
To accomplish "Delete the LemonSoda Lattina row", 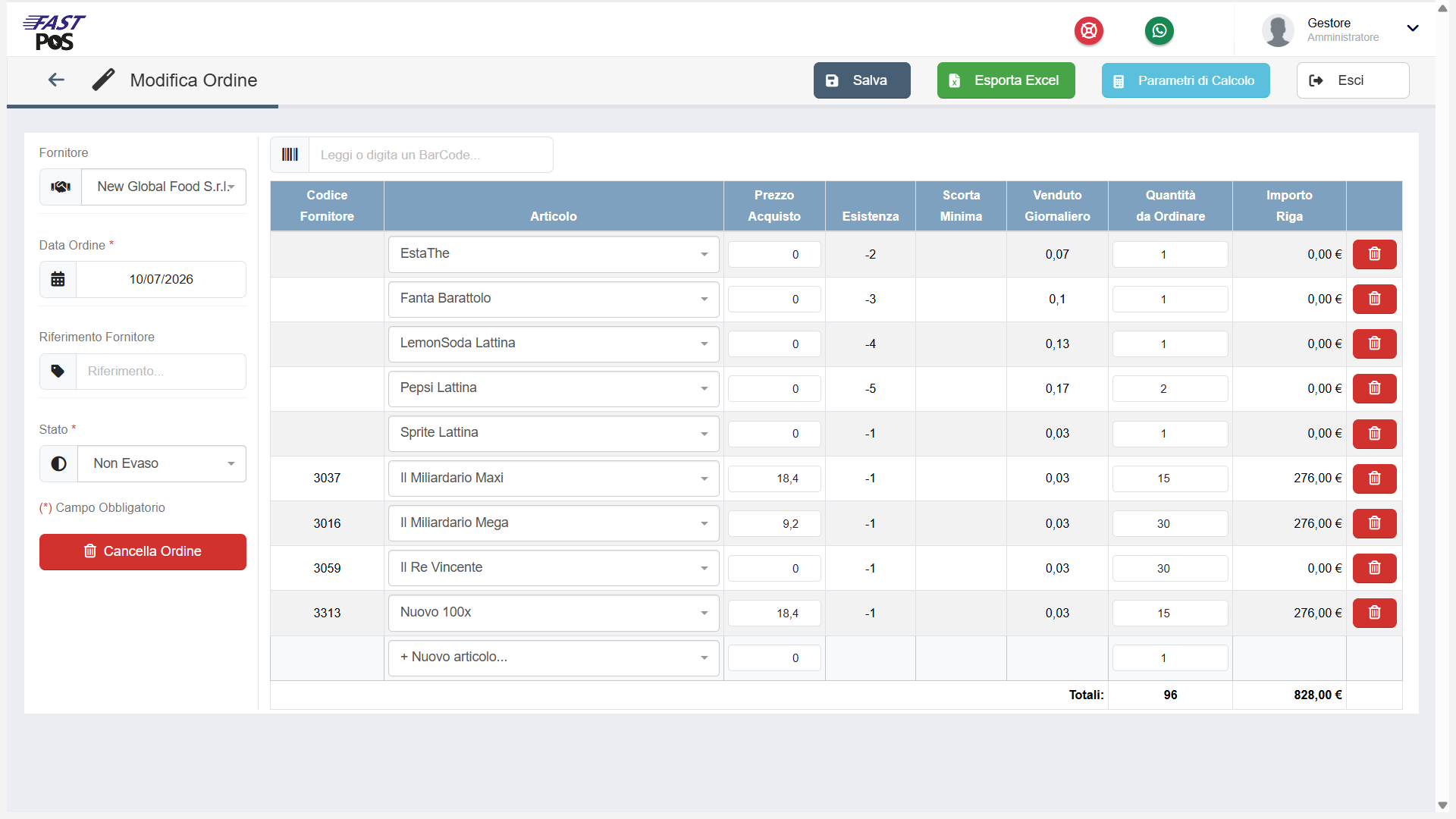I will (1374, 344).
